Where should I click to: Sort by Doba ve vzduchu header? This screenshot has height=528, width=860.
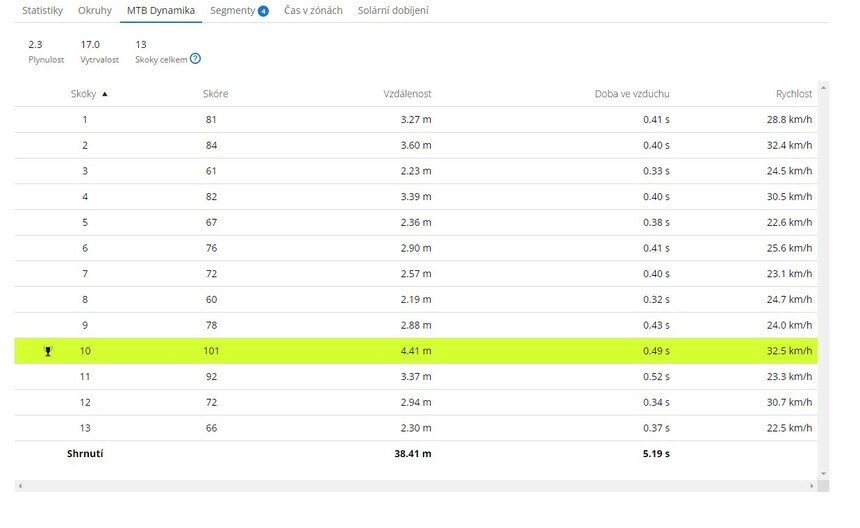point(631,94)
